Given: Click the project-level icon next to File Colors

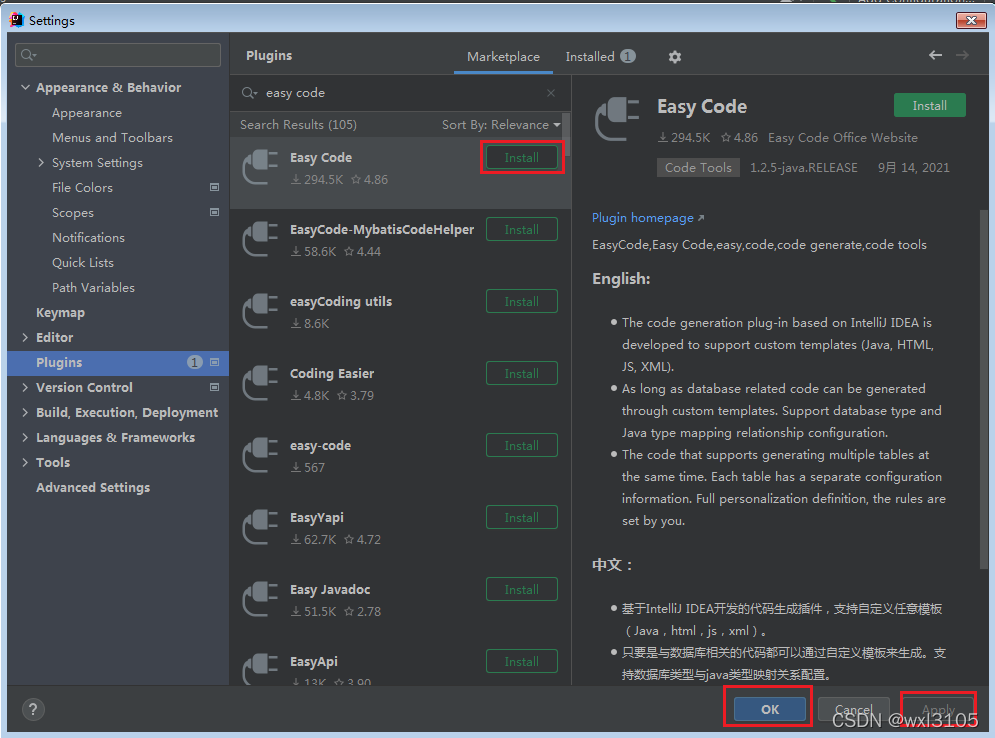Looking at the screenshot, I should point(214,187).
